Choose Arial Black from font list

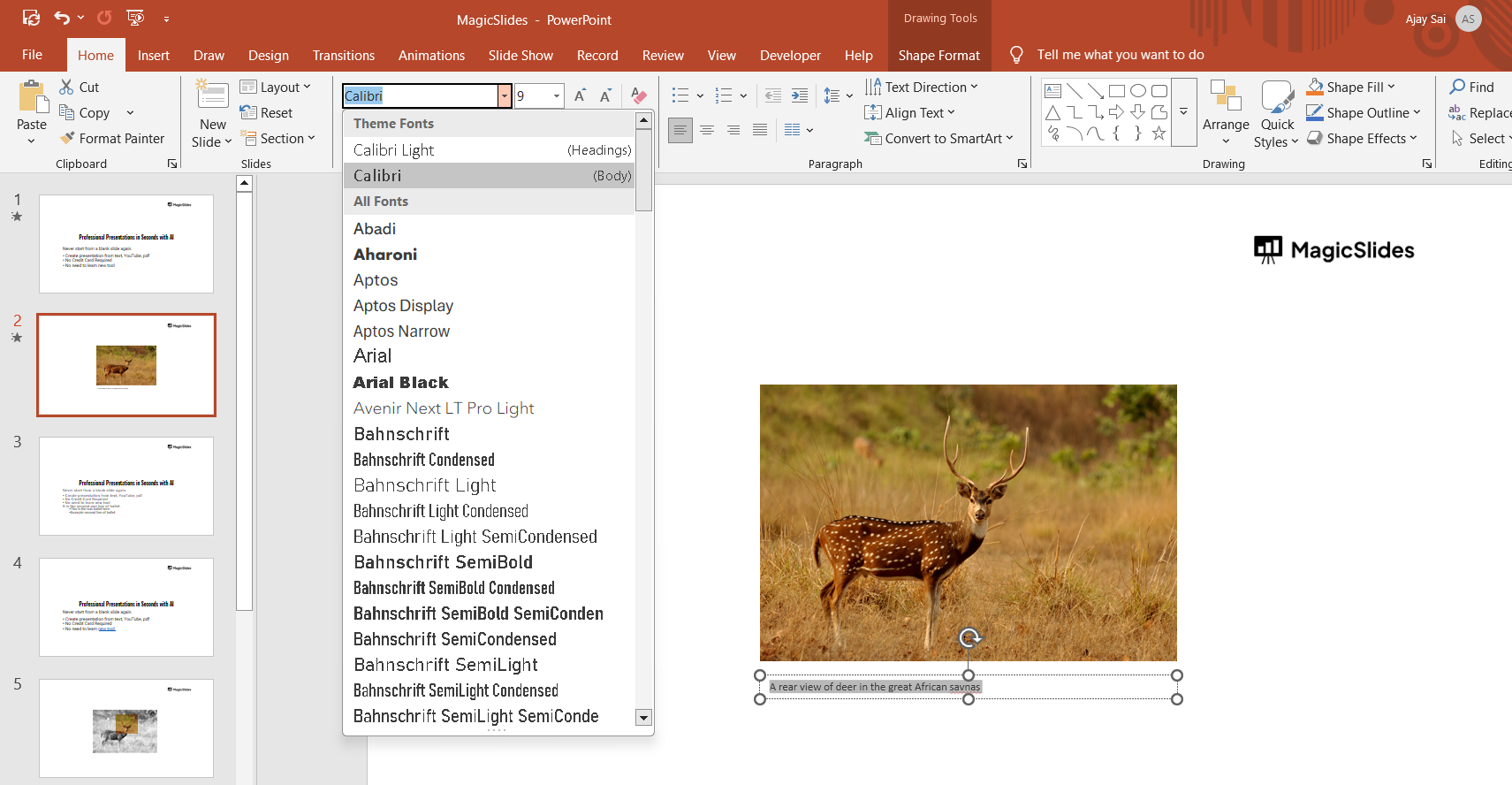pos(401,383)
